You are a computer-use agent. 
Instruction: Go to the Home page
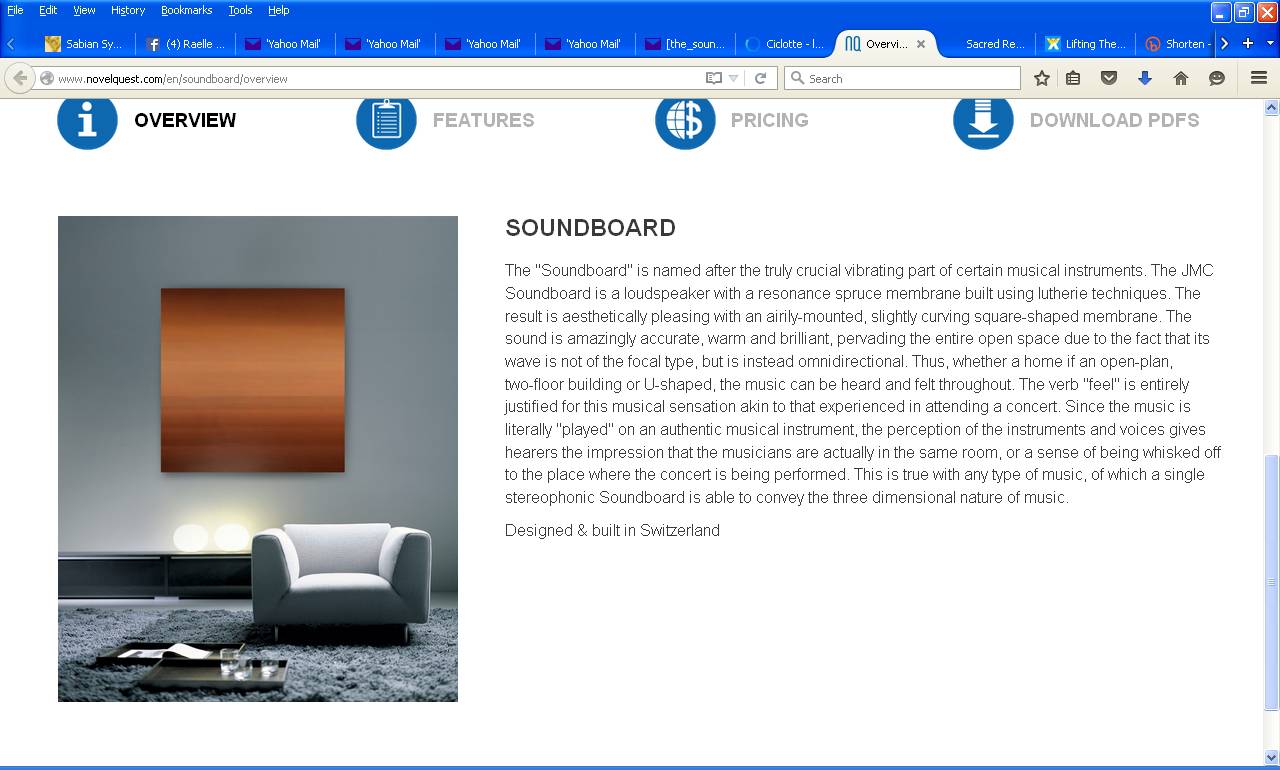(x=1181, y=78)
